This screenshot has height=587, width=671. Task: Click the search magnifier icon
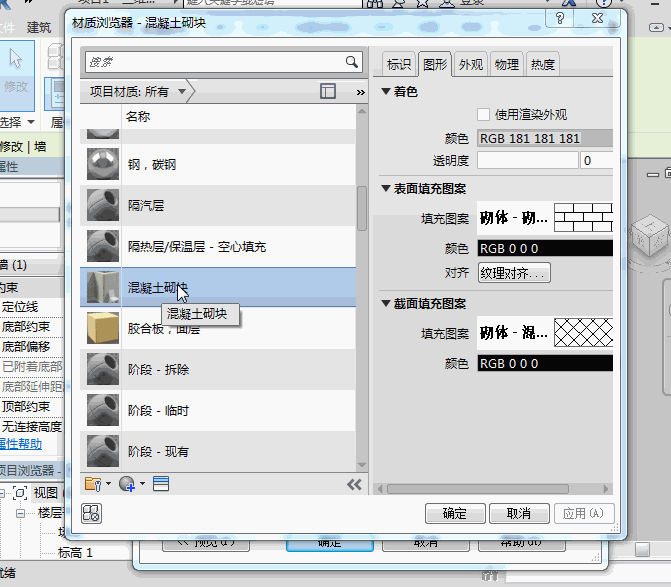pyautogui.click(x=352, y=62)
